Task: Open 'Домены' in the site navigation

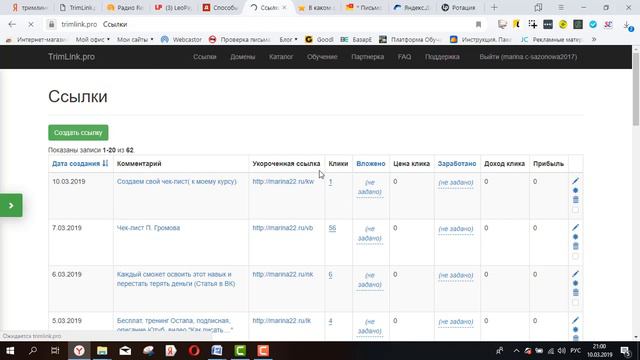Action: tap(242, 57)
